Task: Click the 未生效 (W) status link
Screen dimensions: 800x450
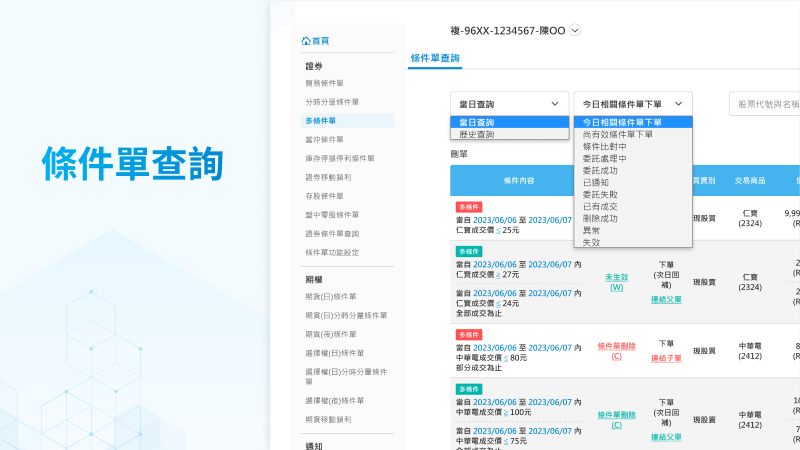Action: click(x=616, y=282)
